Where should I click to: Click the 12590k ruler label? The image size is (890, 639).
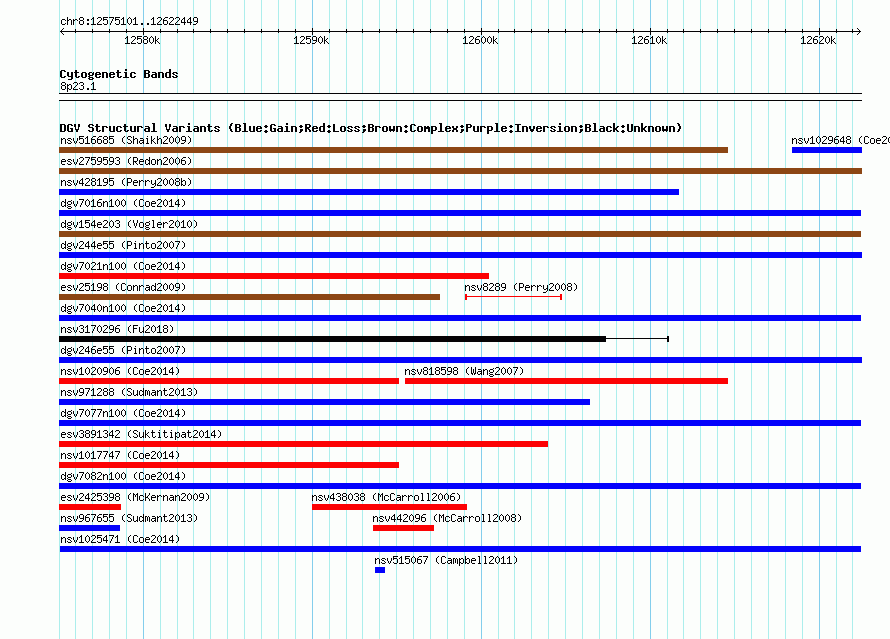(x=311, y=40)
